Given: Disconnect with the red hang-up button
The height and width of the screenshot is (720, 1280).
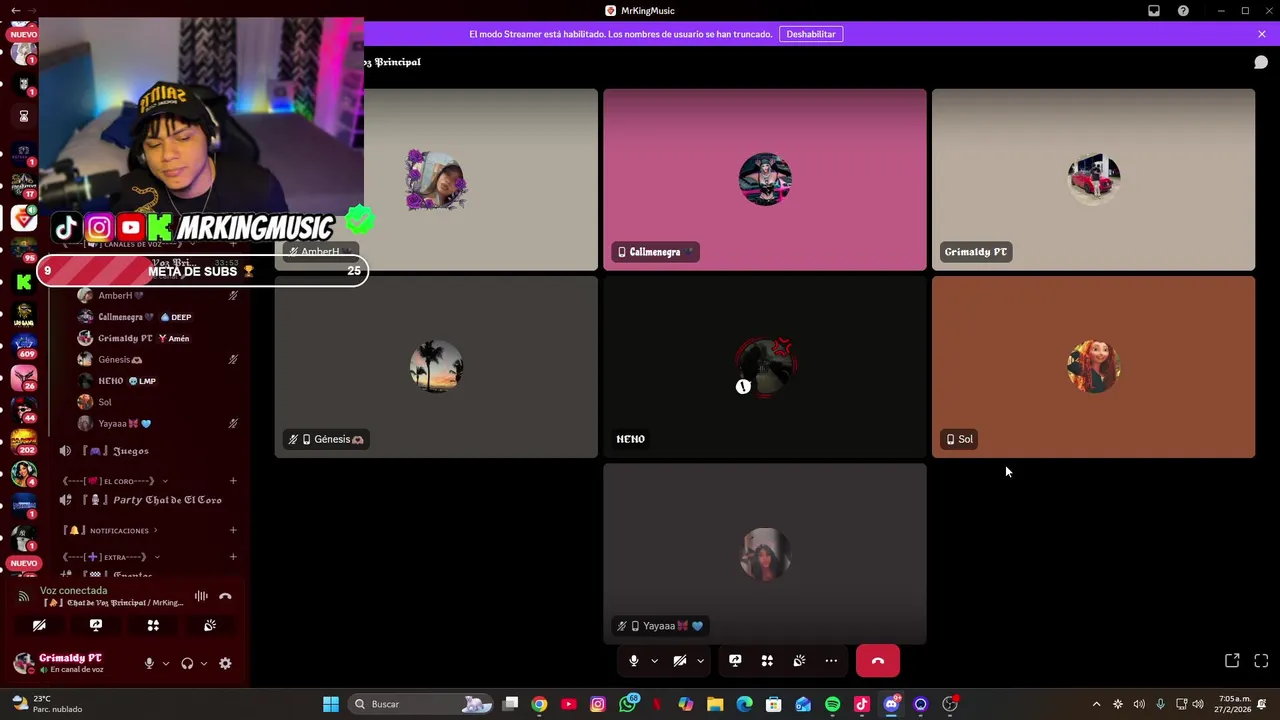Looking at the screenshot, I should [x=878, y=661].
